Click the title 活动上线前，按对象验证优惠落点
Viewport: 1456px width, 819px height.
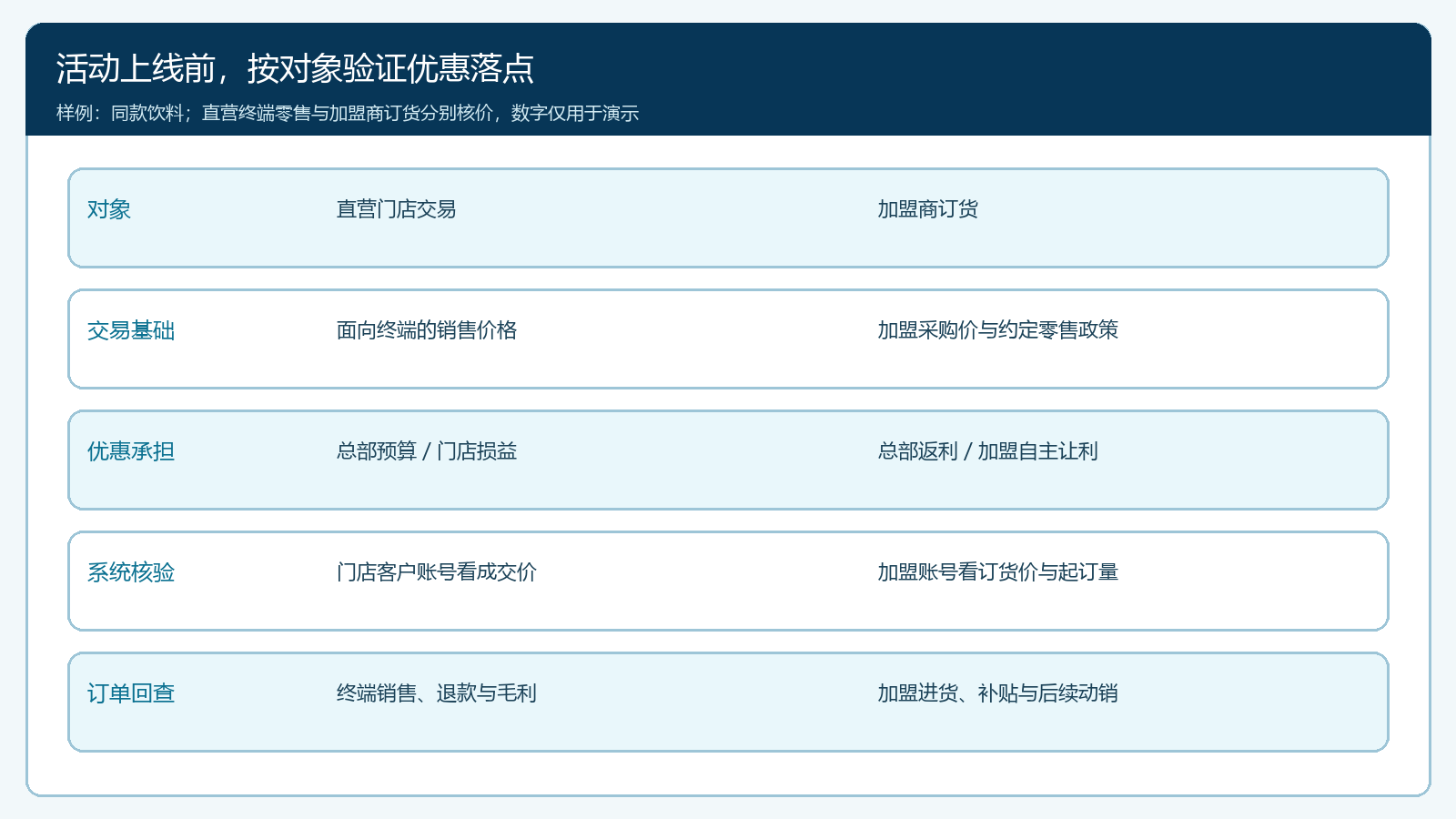tap(295, 69)
